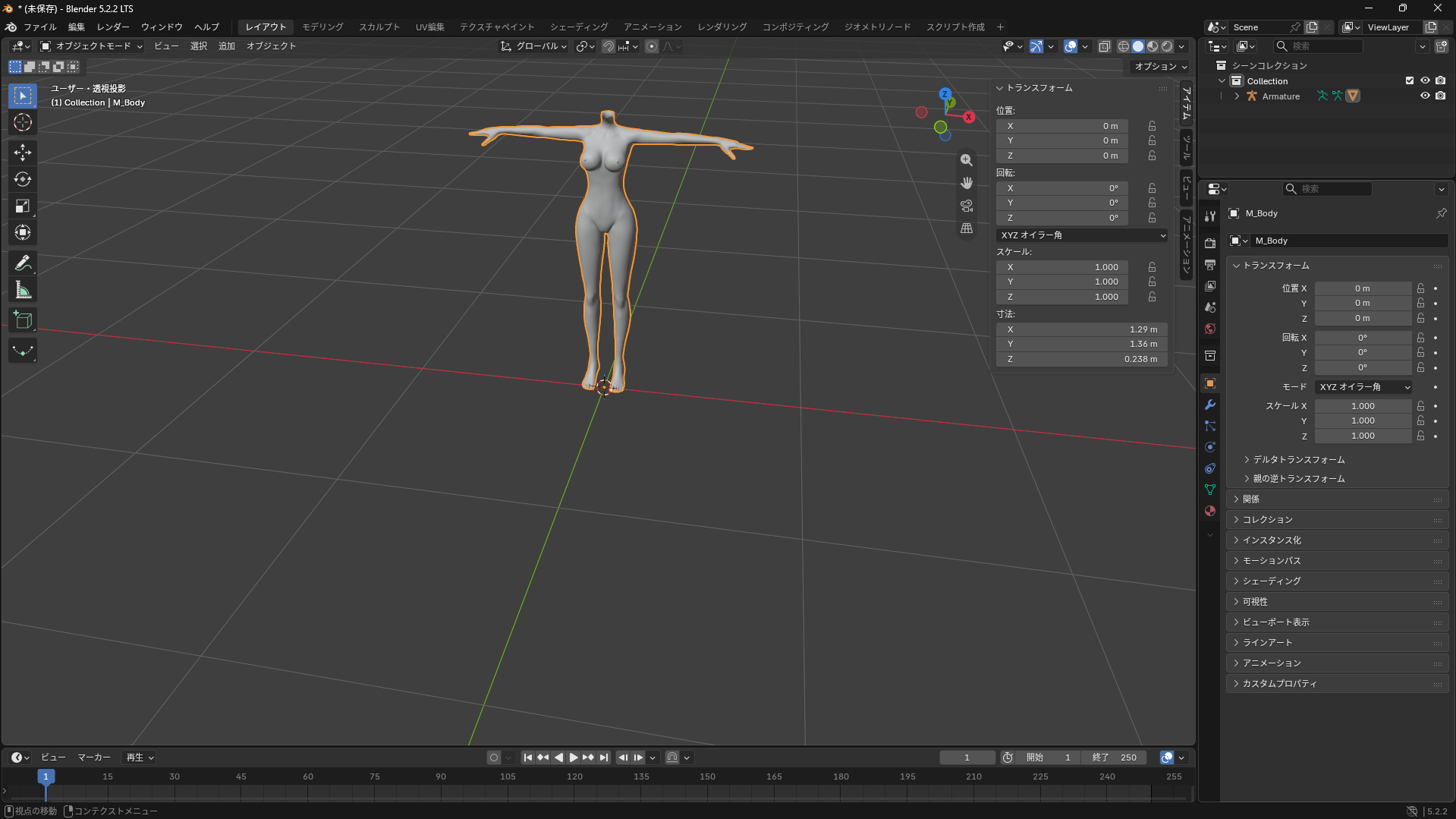The width and height of the screenshot is (1456, 819).
Task: Click the pan view hand icon
Action: tap(967, 183)
